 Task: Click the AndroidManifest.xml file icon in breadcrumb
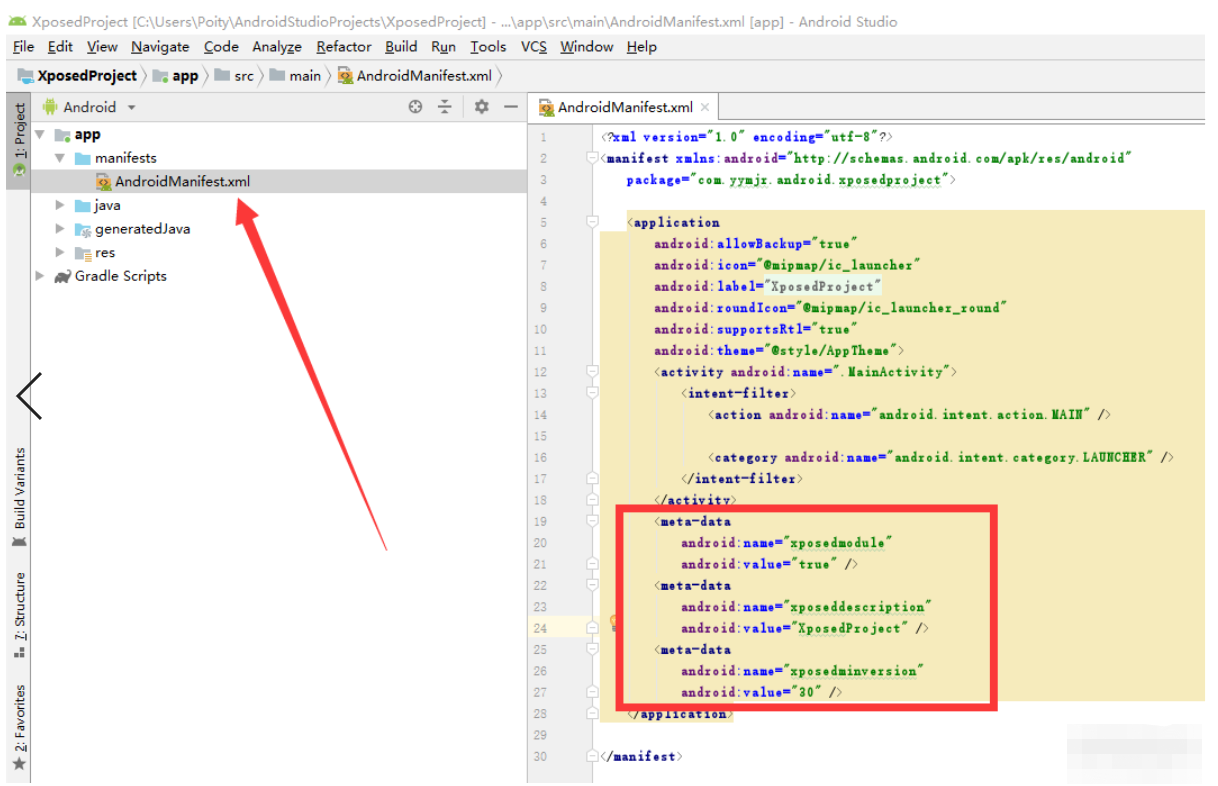tap(345, 76)
